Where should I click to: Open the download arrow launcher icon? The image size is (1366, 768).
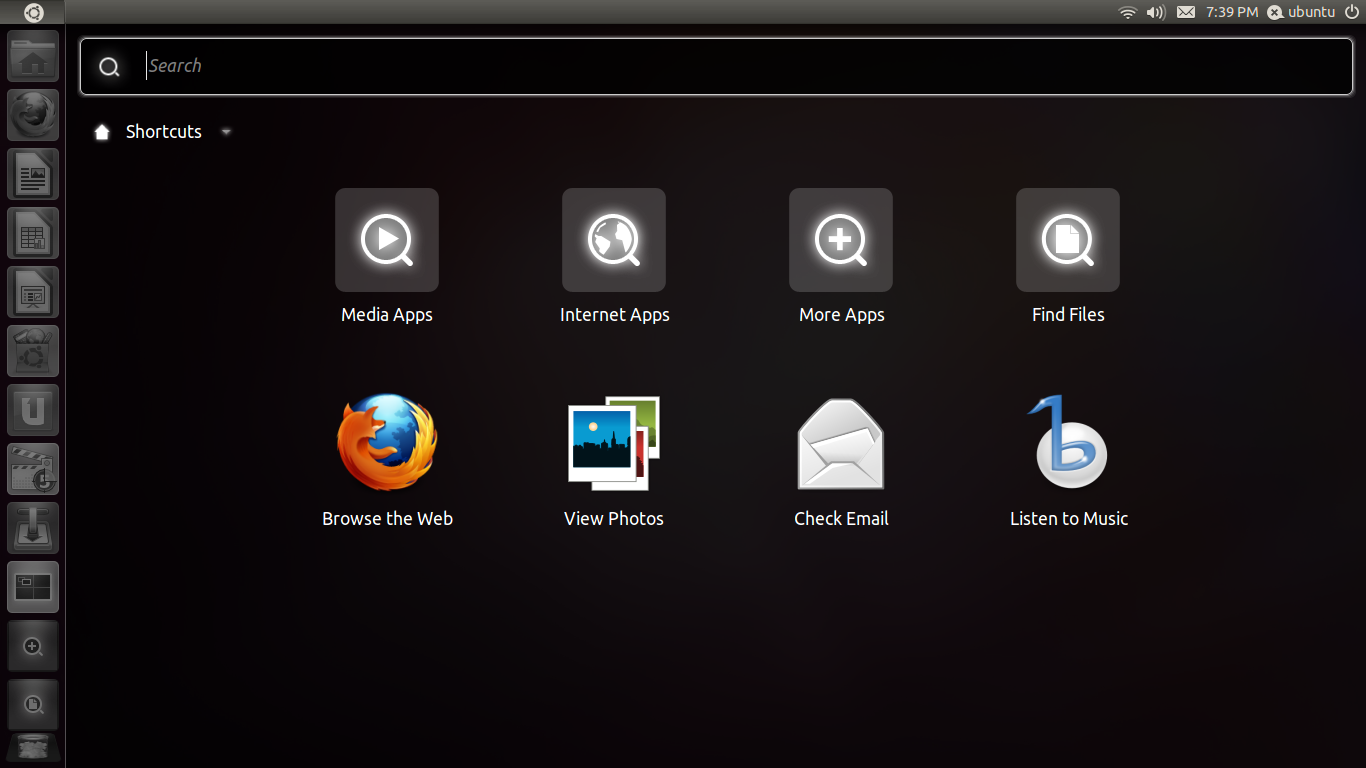click(x=33, y=528)
